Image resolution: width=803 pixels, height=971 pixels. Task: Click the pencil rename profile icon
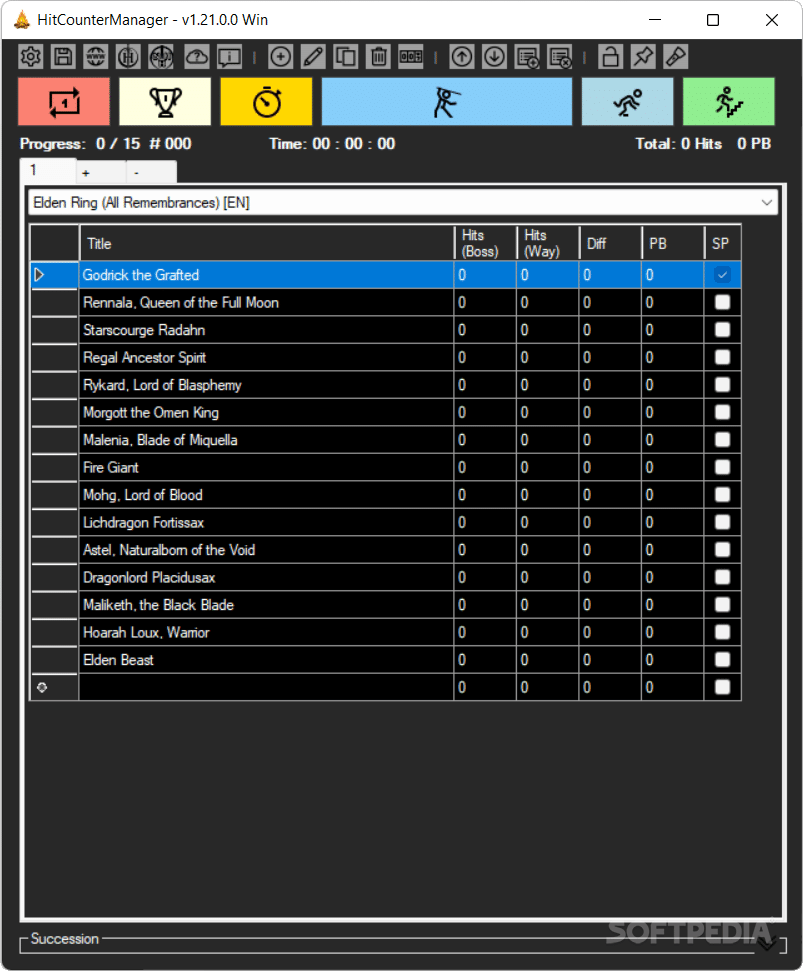click(313, 57)
